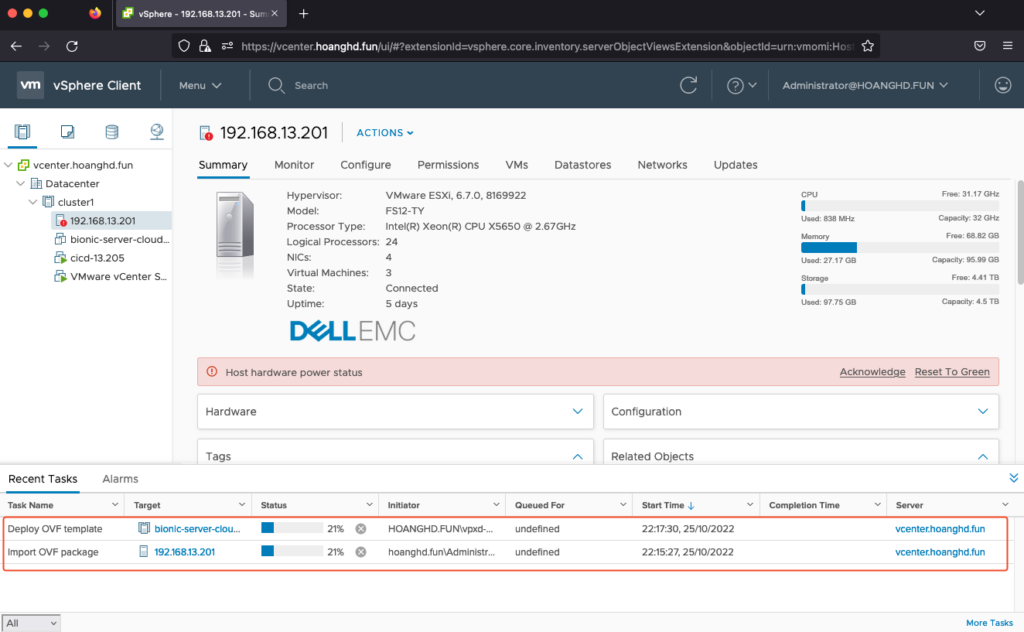Select bionic-server-cloud... in inventory tree
The width and height of the screenshot is (1024, 632).
[120, 240]
